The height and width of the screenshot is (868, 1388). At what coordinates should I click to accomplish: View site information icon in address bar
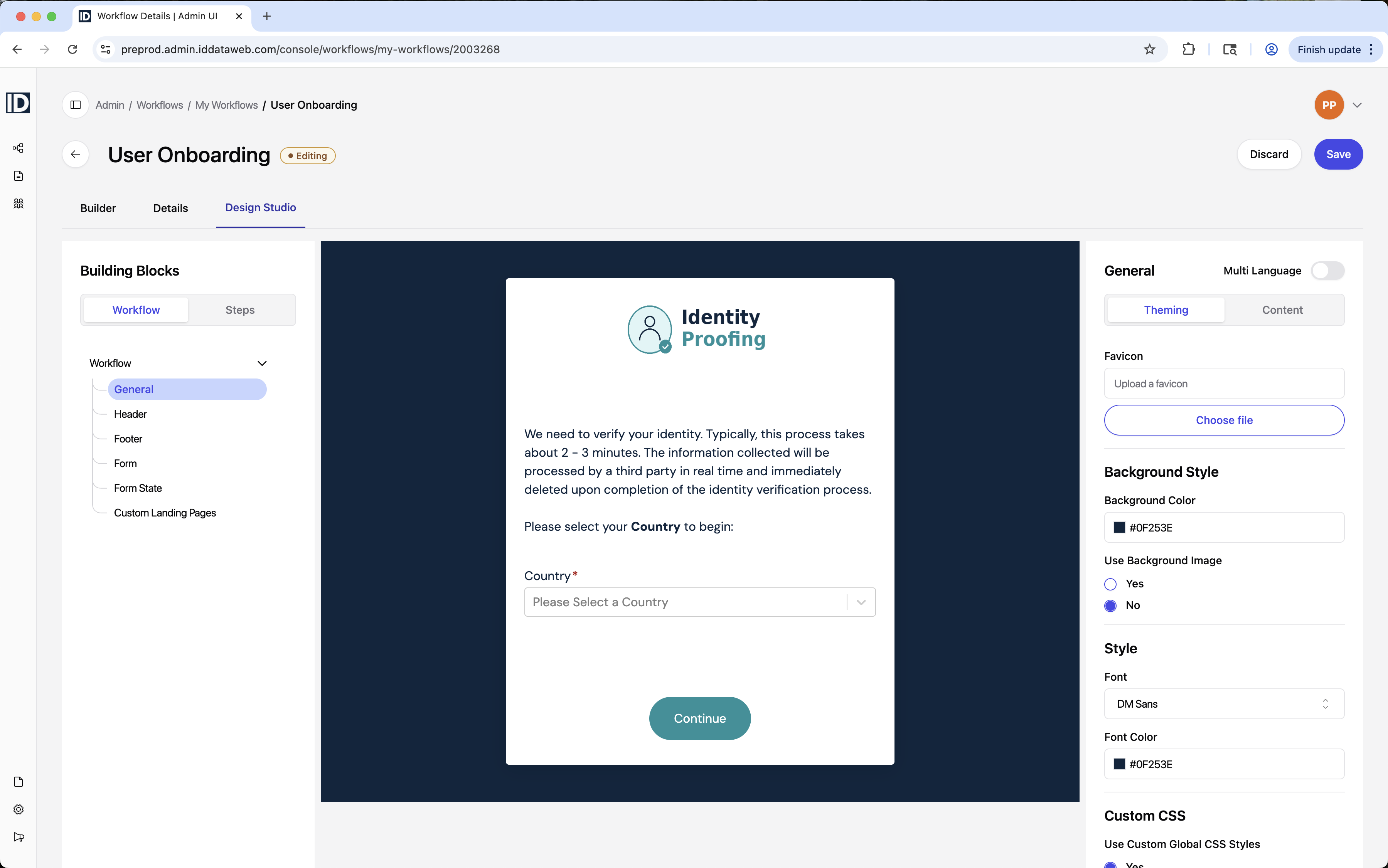pos(106,49)
